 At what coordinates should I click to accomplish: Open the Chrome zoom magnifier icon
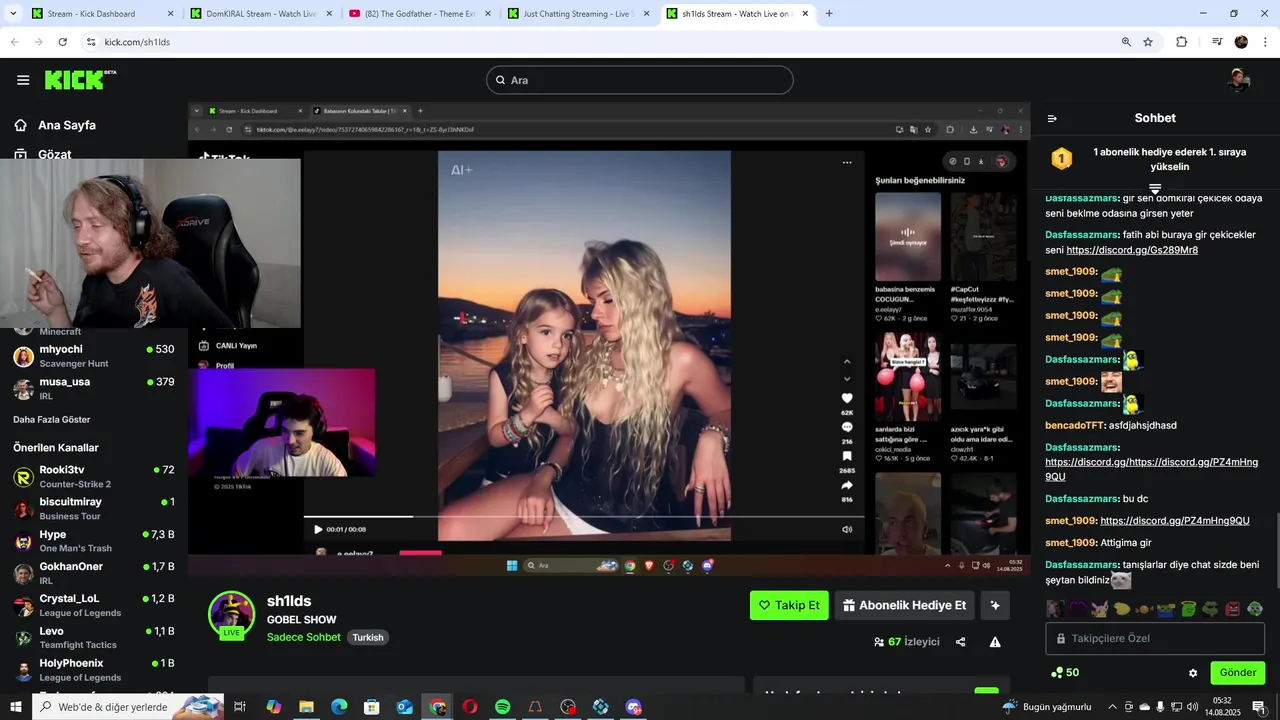(x=1126, y=42)
